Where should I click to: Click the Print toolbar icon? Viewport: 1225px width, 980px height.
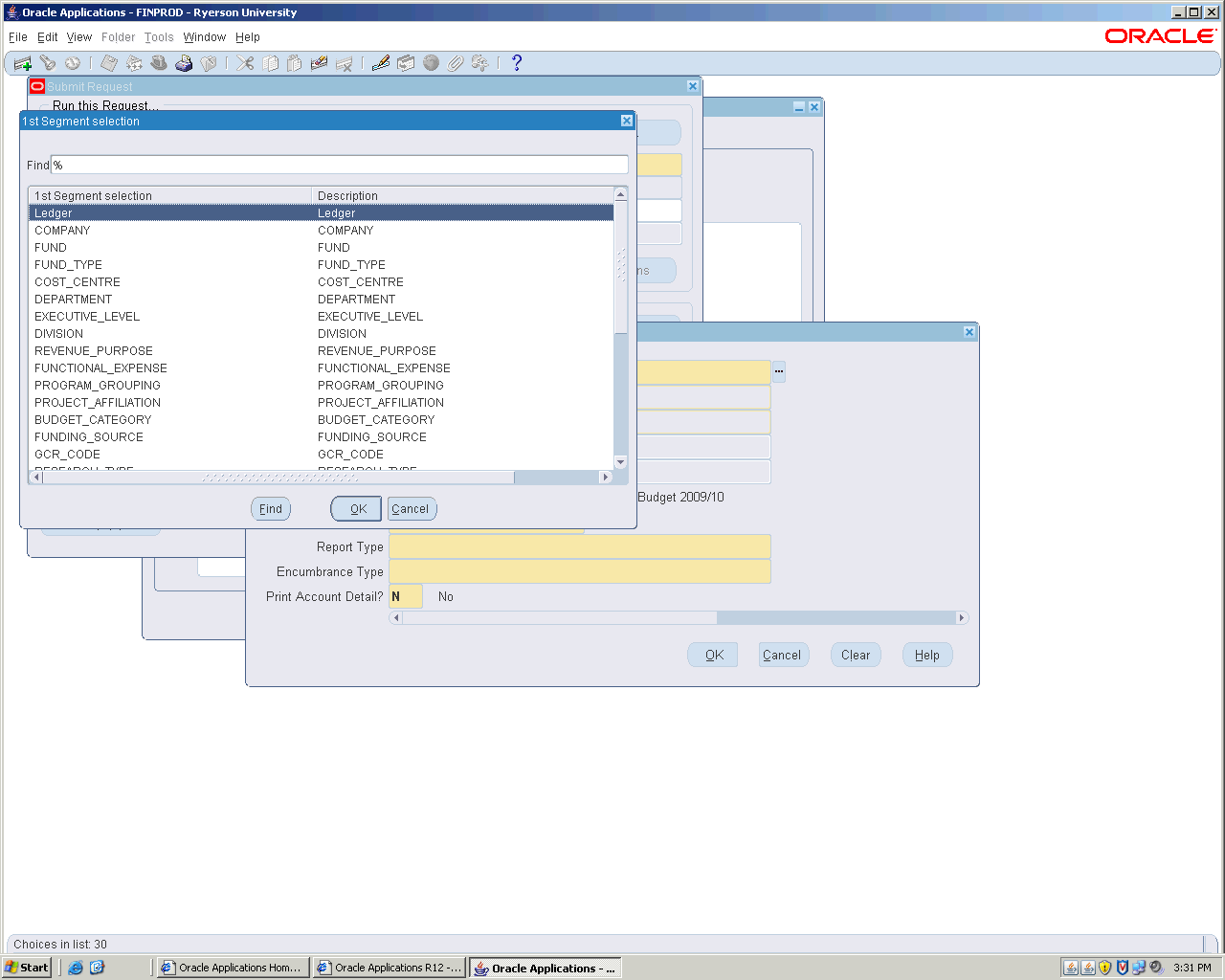coord(184,63)
